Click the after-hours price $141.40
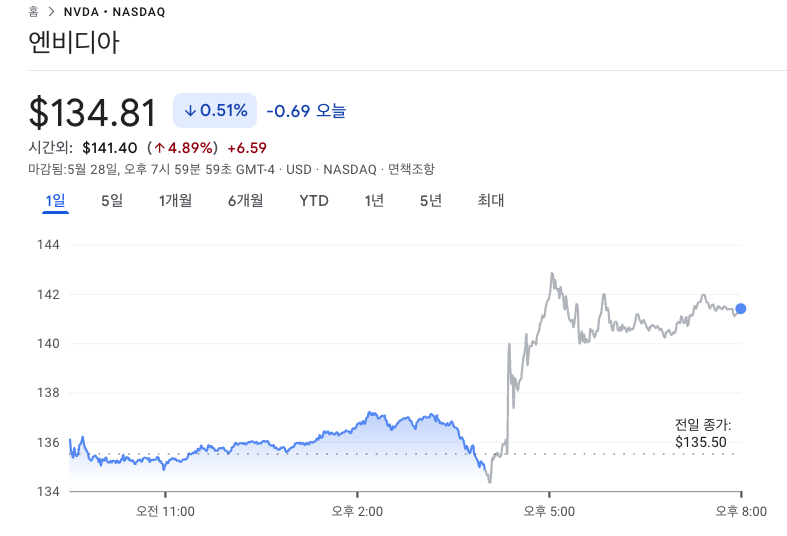The height and width of the screenshot is (536, 787). pyautogui.click(x=110, y=148)
